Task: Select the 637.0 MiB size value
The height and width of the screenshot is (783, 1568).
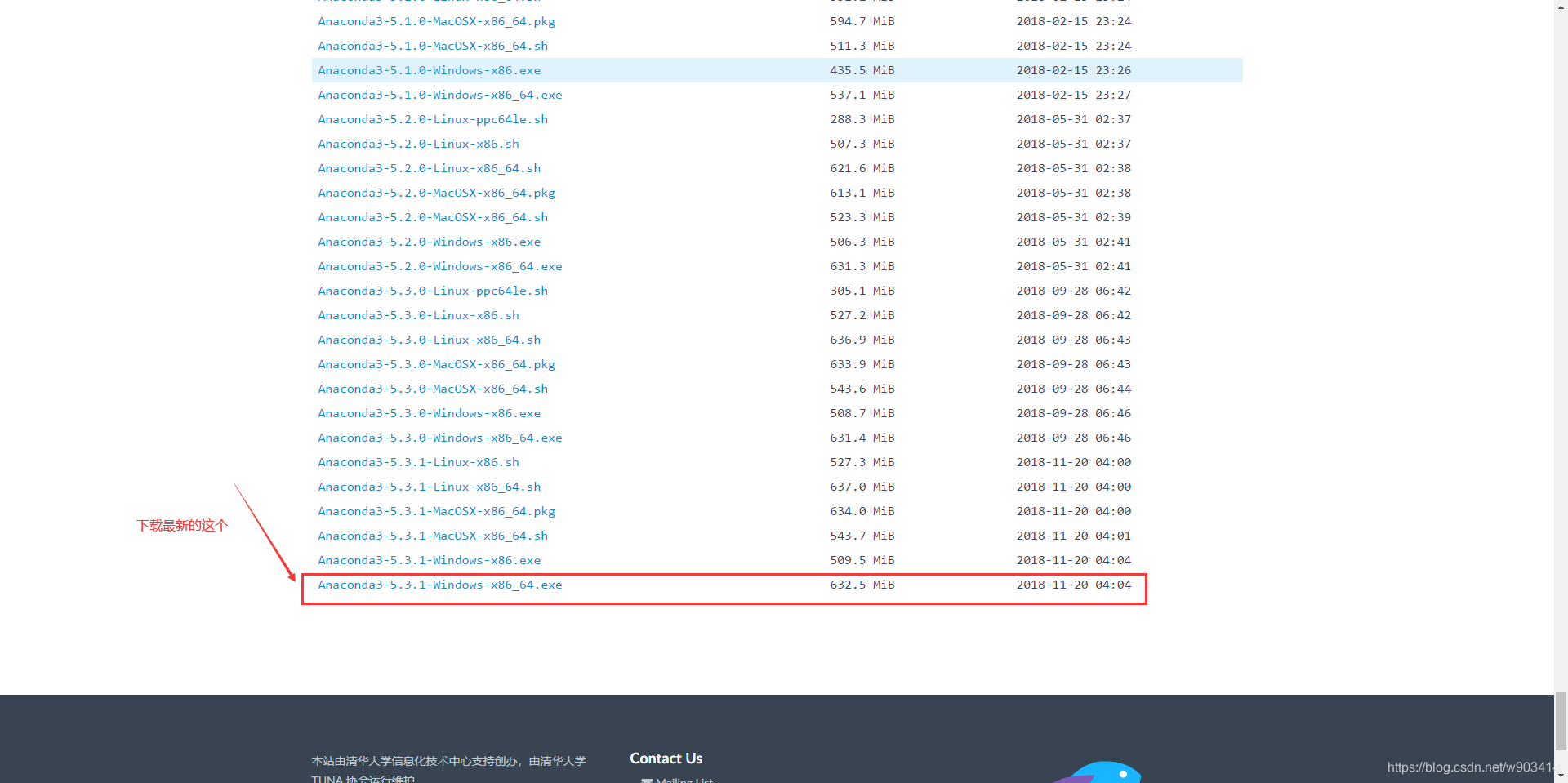Action: 862,487
